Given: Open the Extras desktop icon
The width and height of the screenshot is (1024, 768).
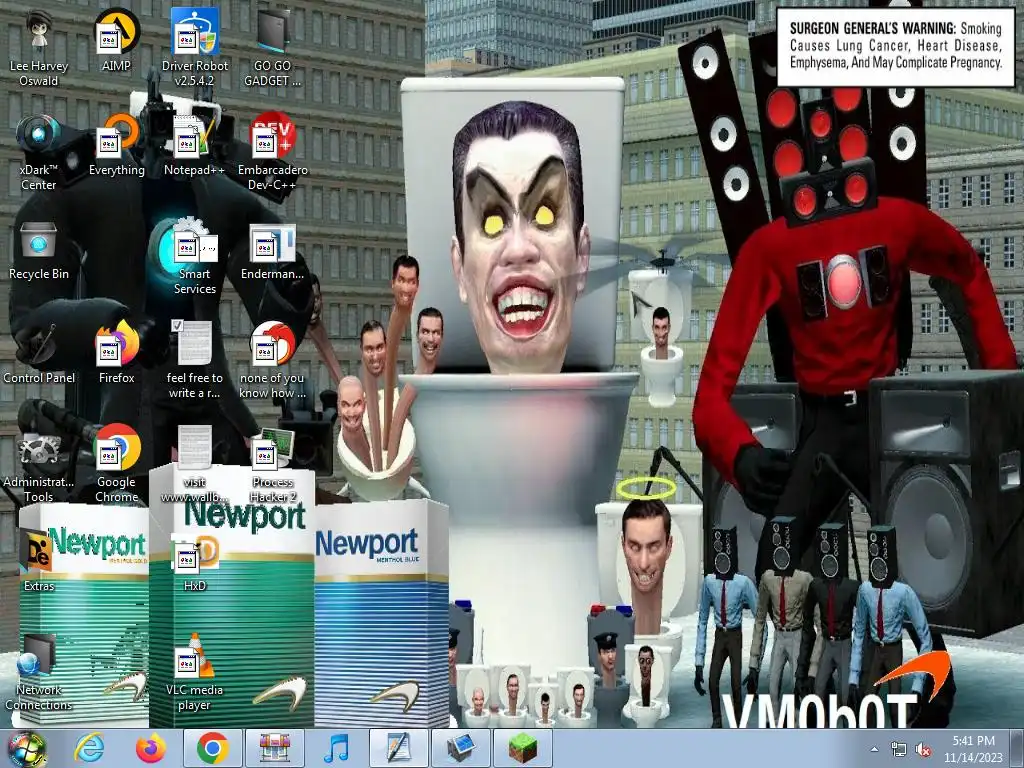Looking at the screenshot, I should pos(39,562).
